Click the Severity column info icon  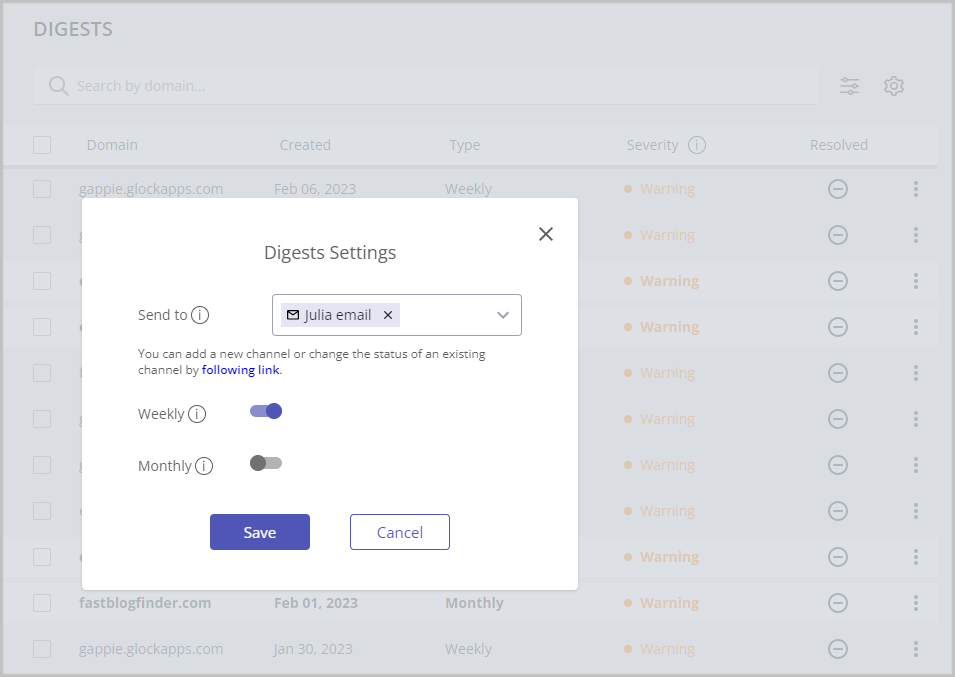(697, 145)
